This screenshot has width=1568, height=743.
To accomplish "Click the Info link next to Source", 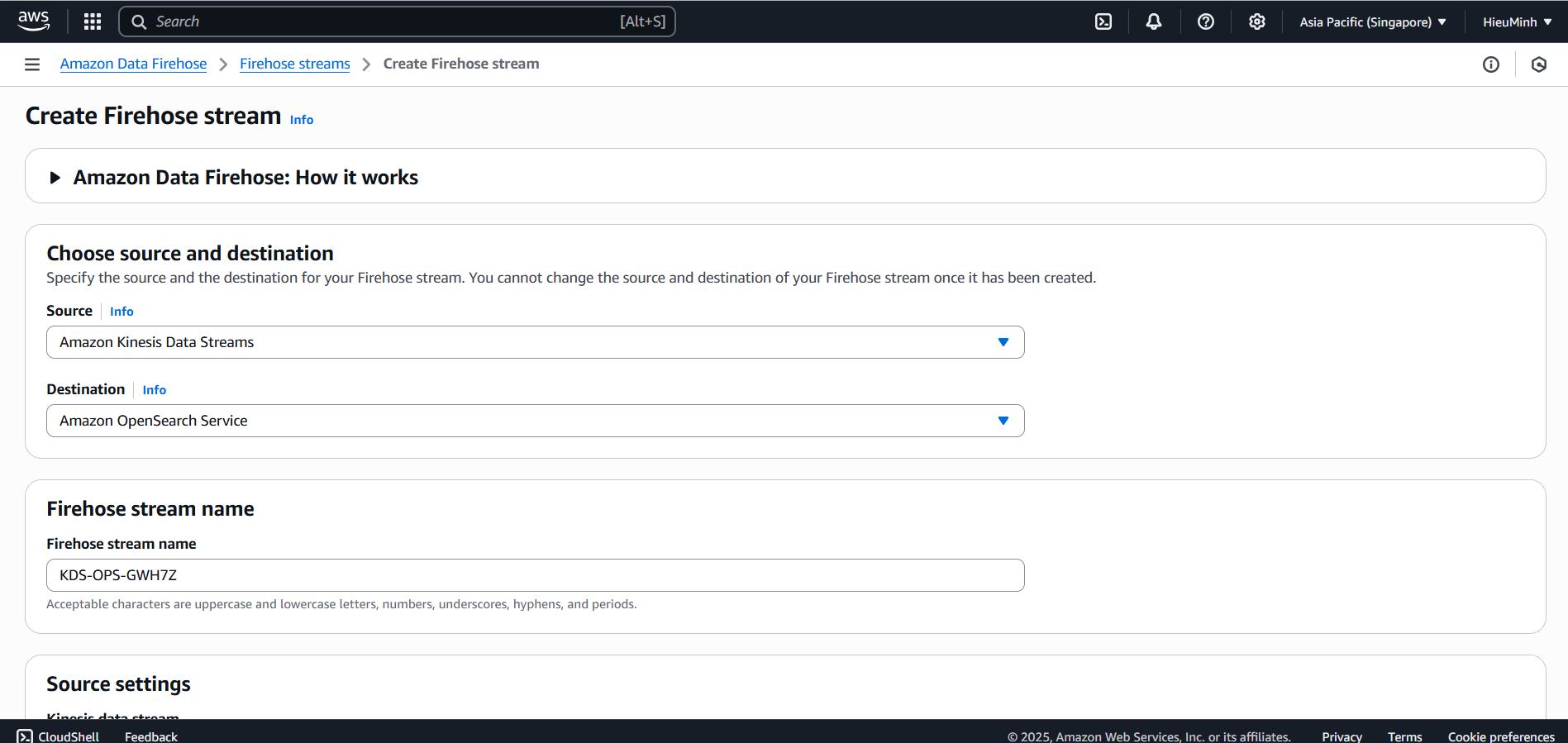I will tap(122, 312).
